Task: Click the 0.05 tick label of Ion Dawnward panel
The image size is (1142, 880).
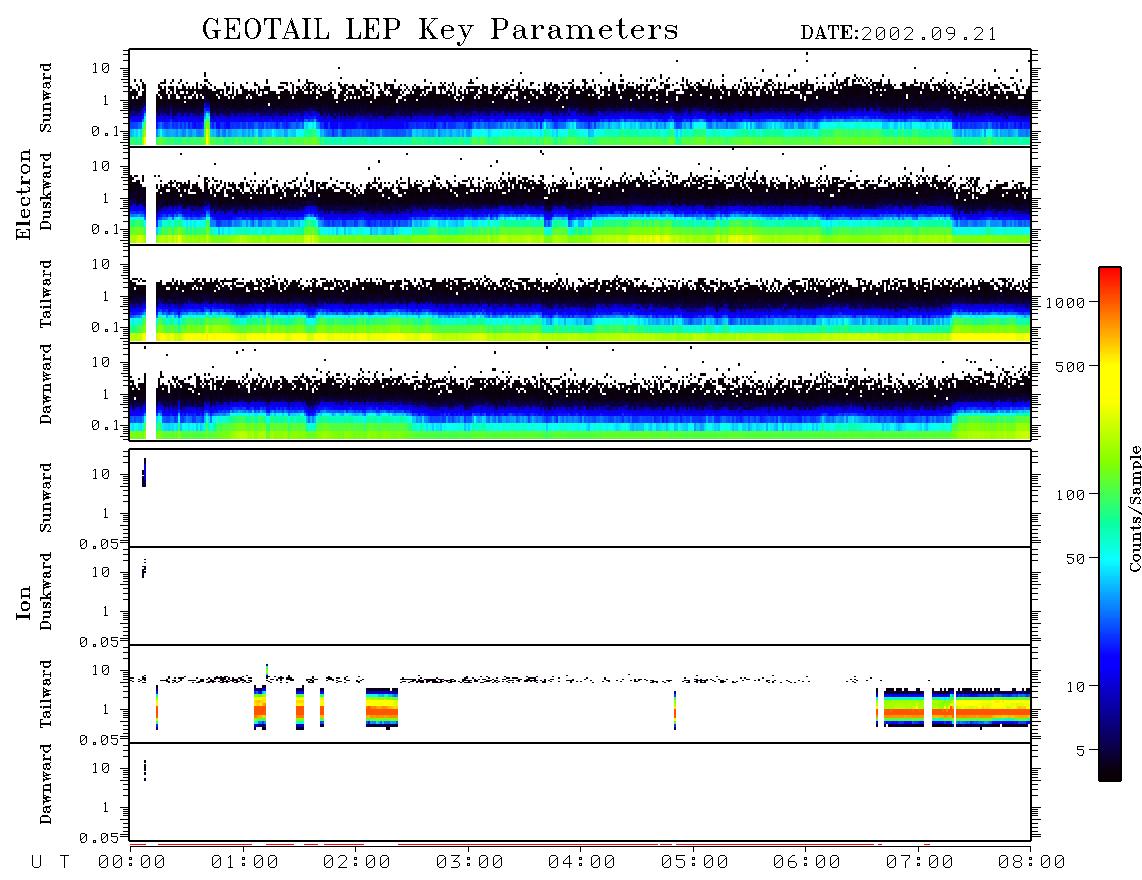Action: pyautogui.click(x=98, y=838)
